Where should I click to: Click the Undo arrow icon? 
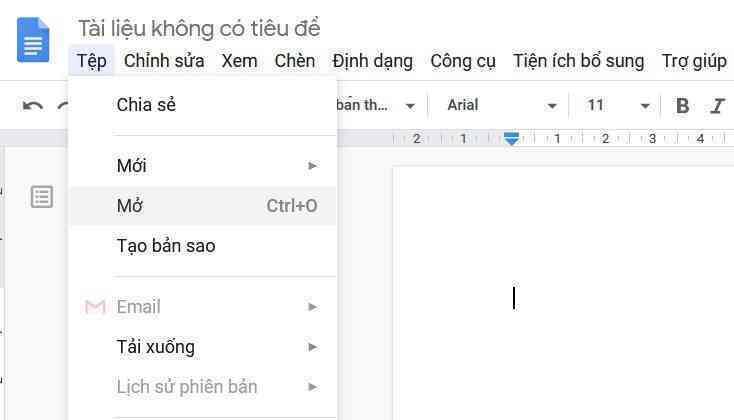pyautogui.click(x=33, y=105)
